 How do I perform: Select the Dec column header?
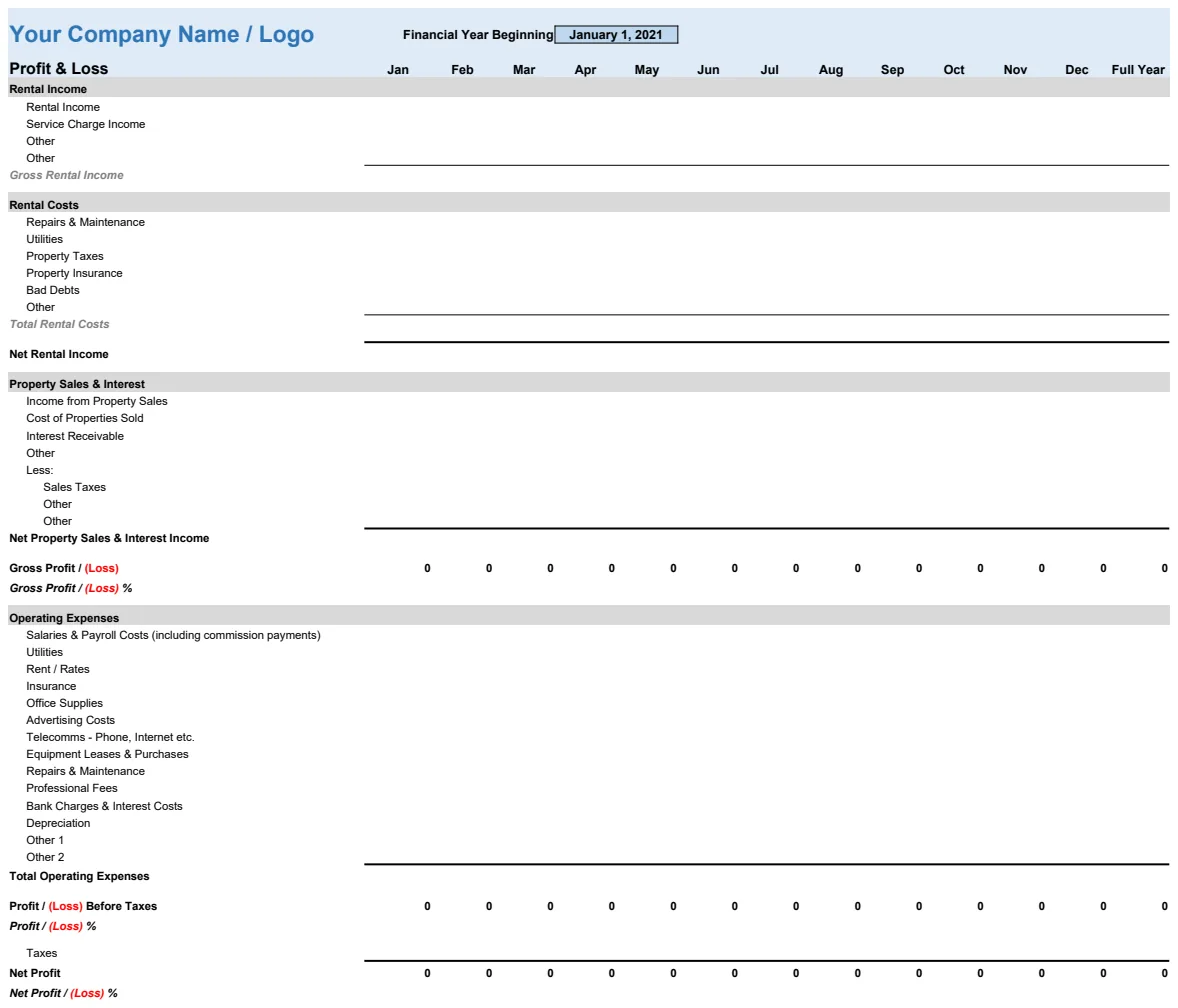click(1077, 70)
